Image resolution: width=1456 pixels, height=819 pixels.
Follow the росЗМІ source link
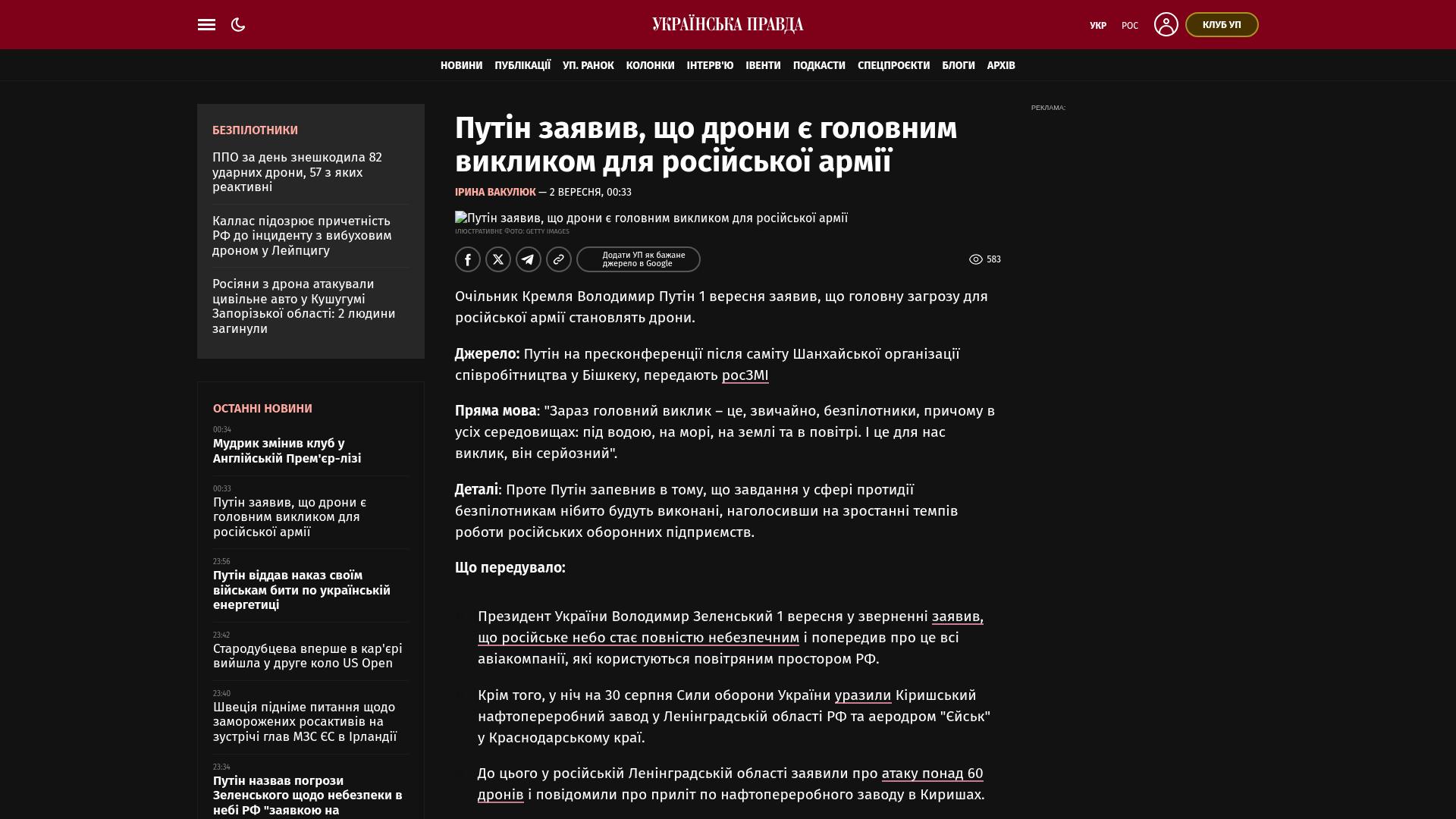pos(745,375)
